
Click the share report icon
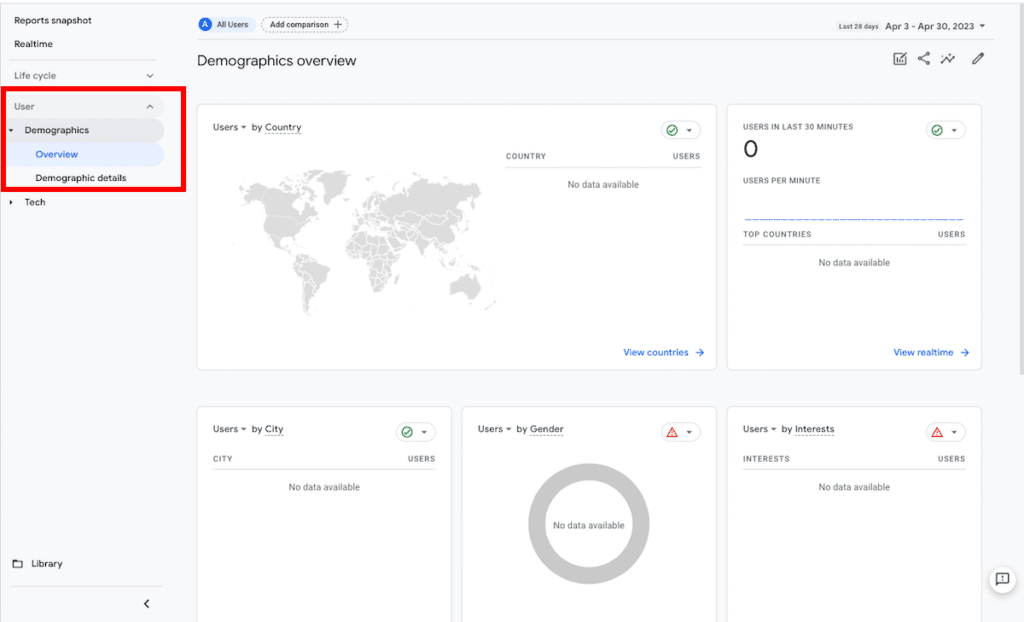tap(924, 59)
